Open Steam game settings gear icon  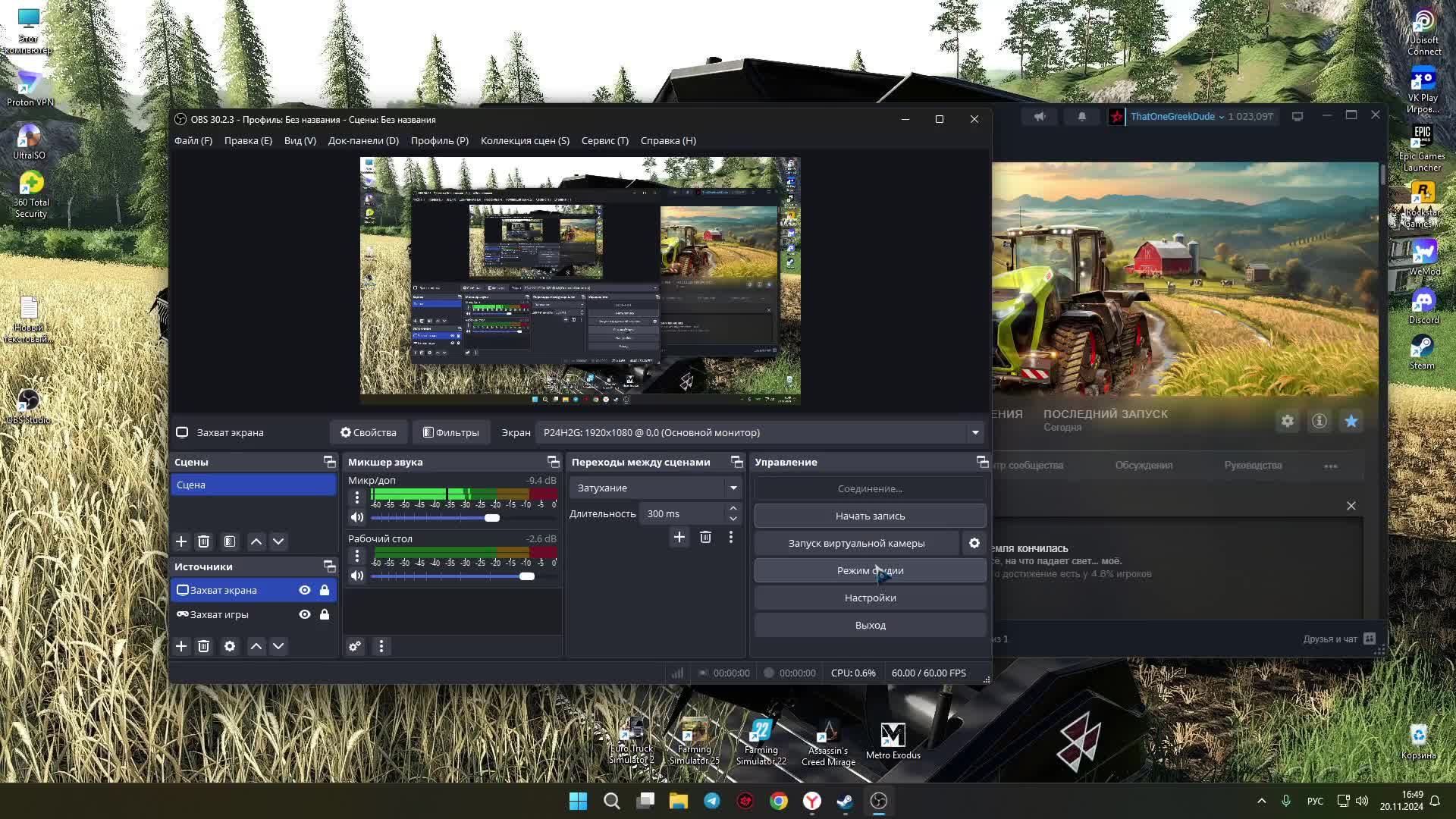[x=1288, y=421]
